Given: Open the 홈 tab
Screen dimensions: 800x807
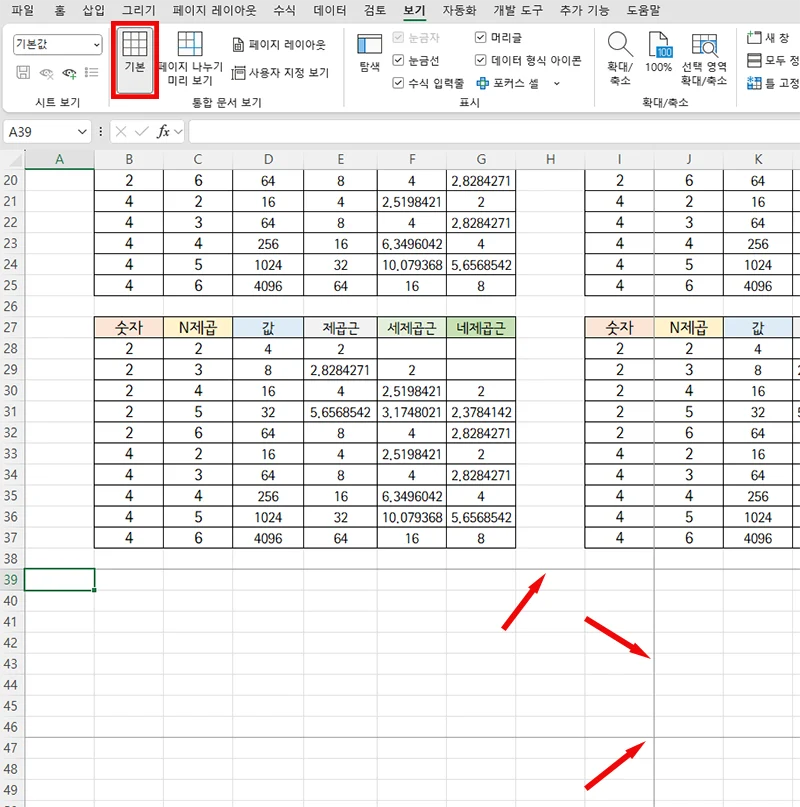Looking at the screenshot, I should click(x=60, y=10).
